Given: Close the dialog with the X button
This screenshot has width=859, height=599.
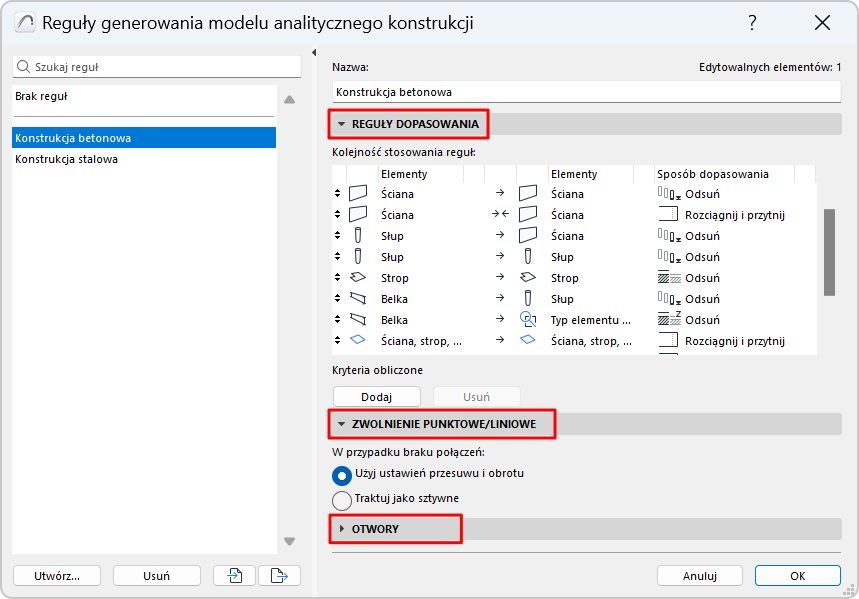Looking at the screenshot, I should pyautogui.click(x=822, y=22).
